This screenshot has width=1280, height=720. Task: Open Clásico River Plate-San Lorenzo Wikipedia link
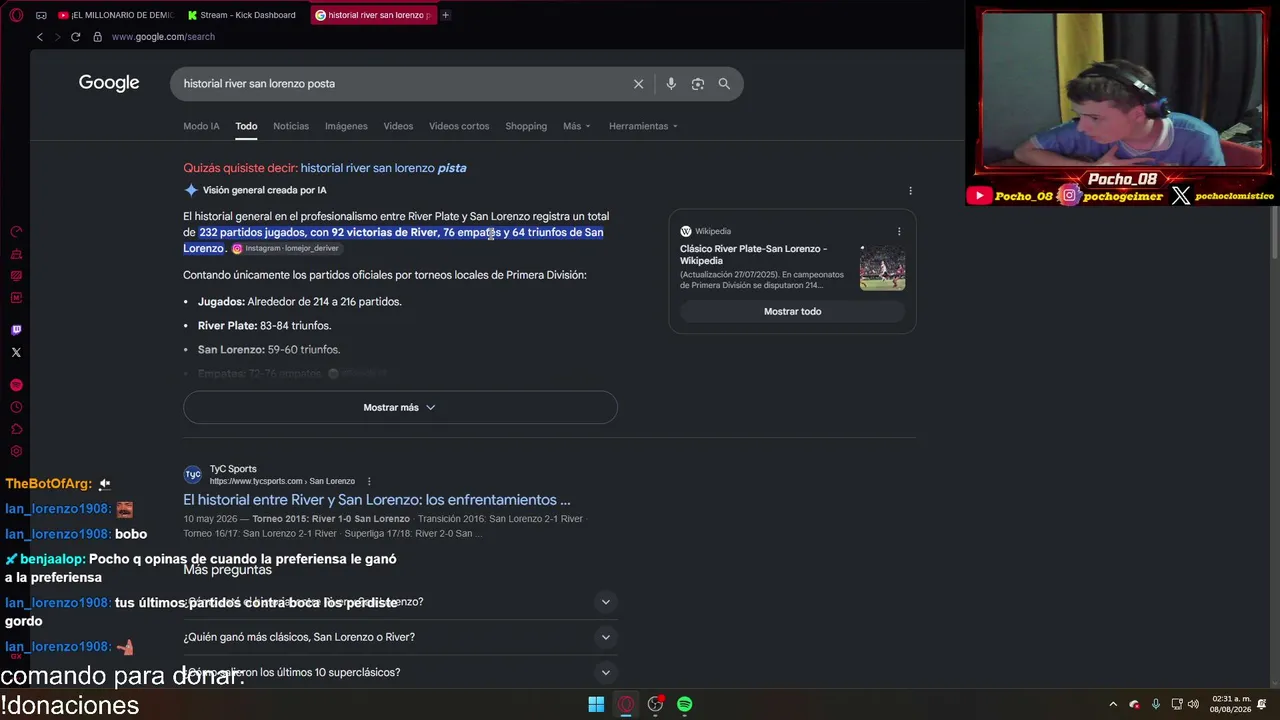coord(753,255)
